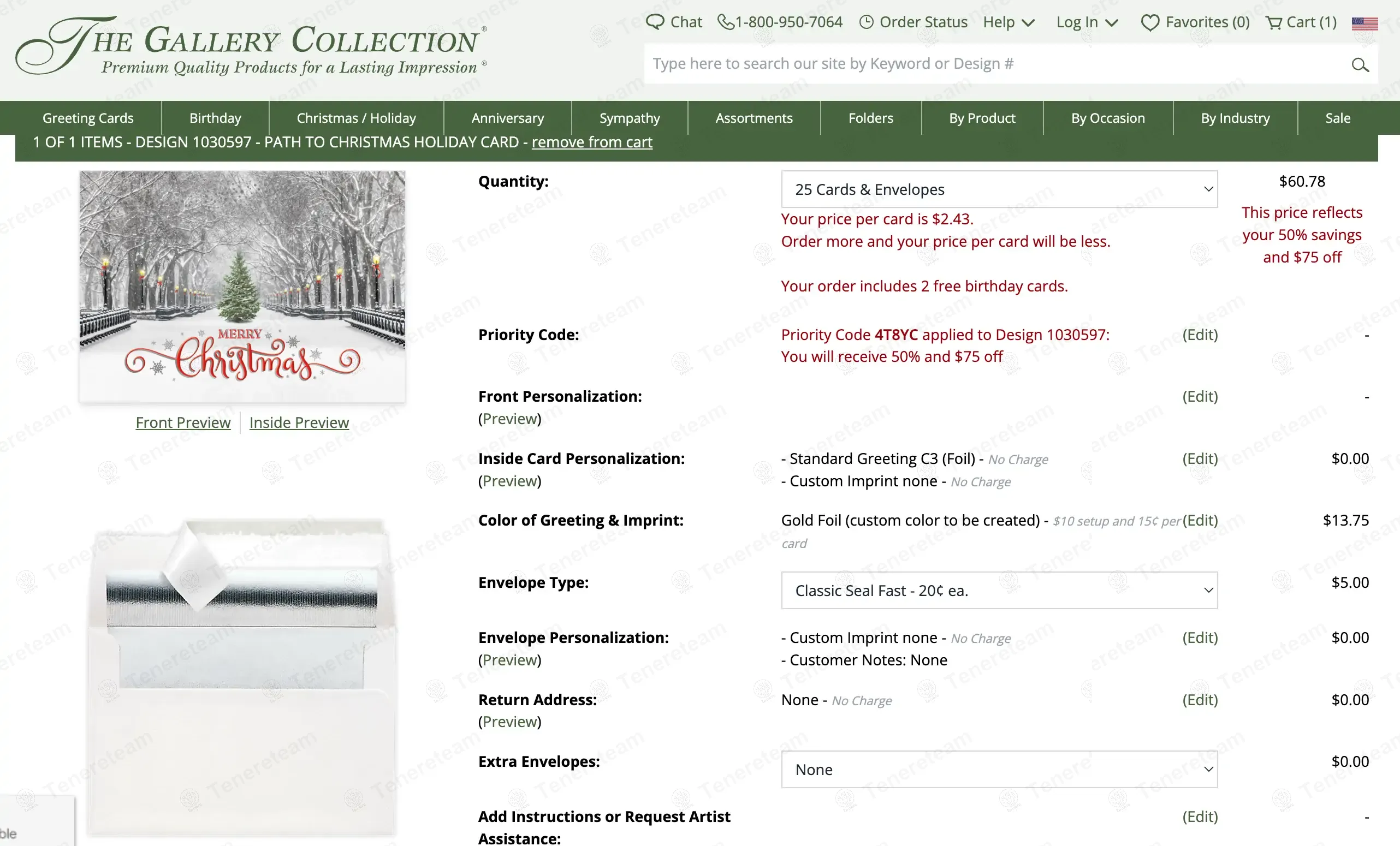
Task: Select the Sympathy menu item
Action: point(630,118)
